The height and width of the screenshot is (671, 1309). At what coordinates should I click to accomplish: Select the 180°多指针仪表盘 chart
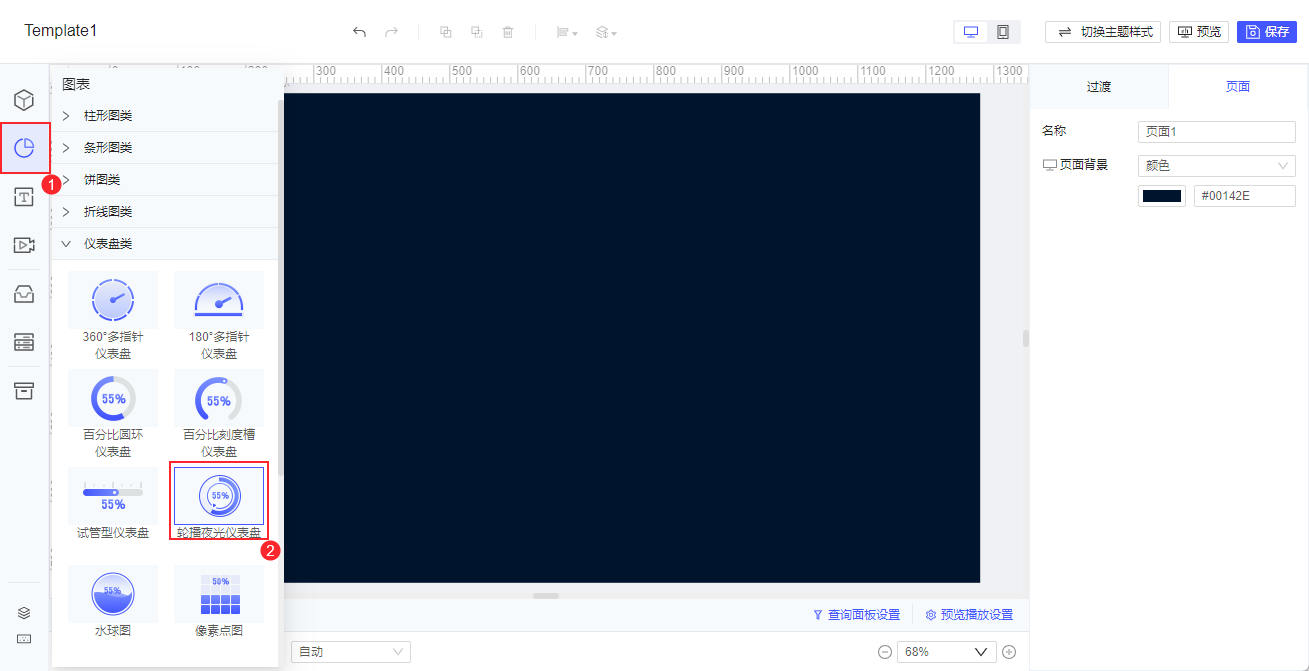pyautogui.click(x=219, y=316)
